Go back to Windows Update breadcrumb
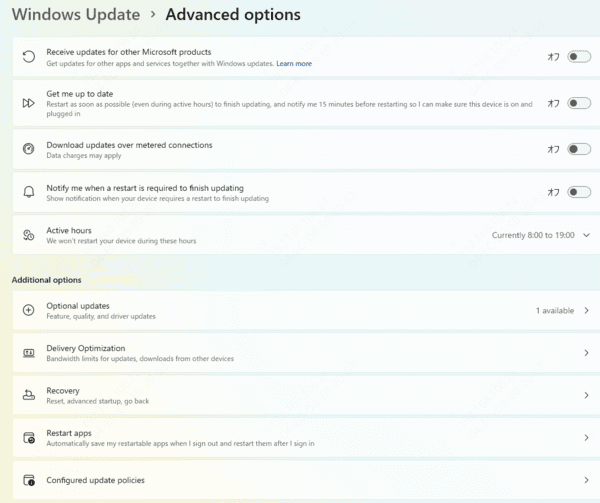600x503 pixels. pyautogui.click(x=76, y=15)
